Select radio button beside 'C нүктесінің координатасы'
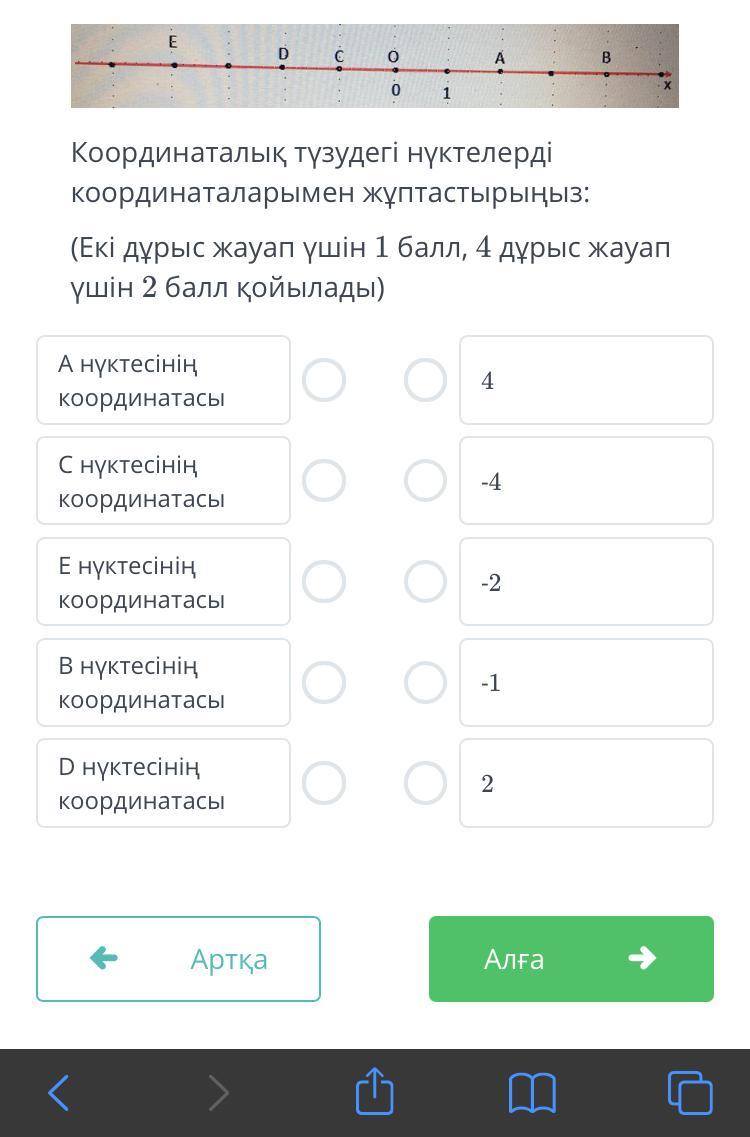 324,481
